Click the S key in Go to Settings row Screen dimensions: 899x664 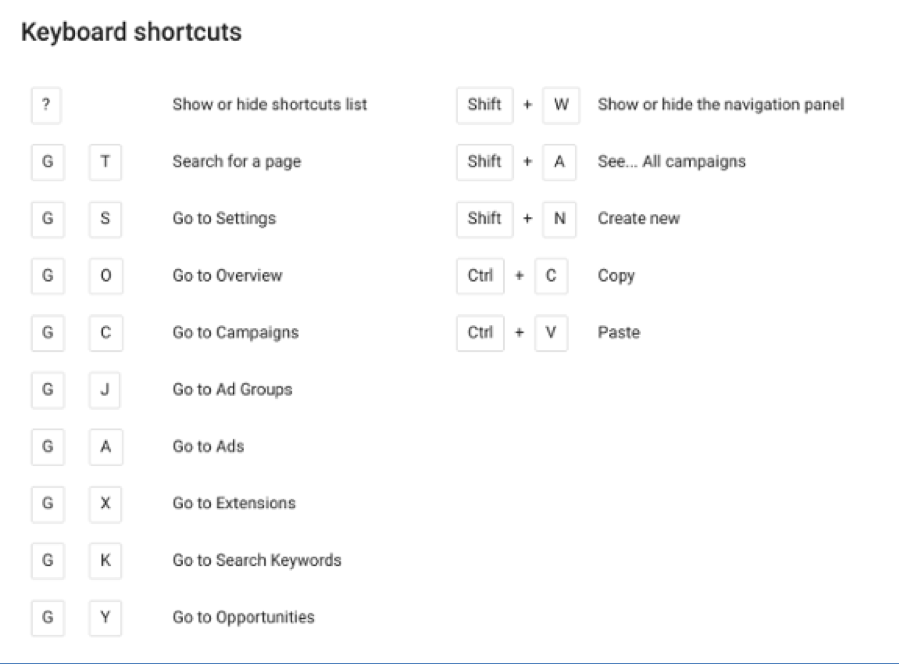coord(105,219)
